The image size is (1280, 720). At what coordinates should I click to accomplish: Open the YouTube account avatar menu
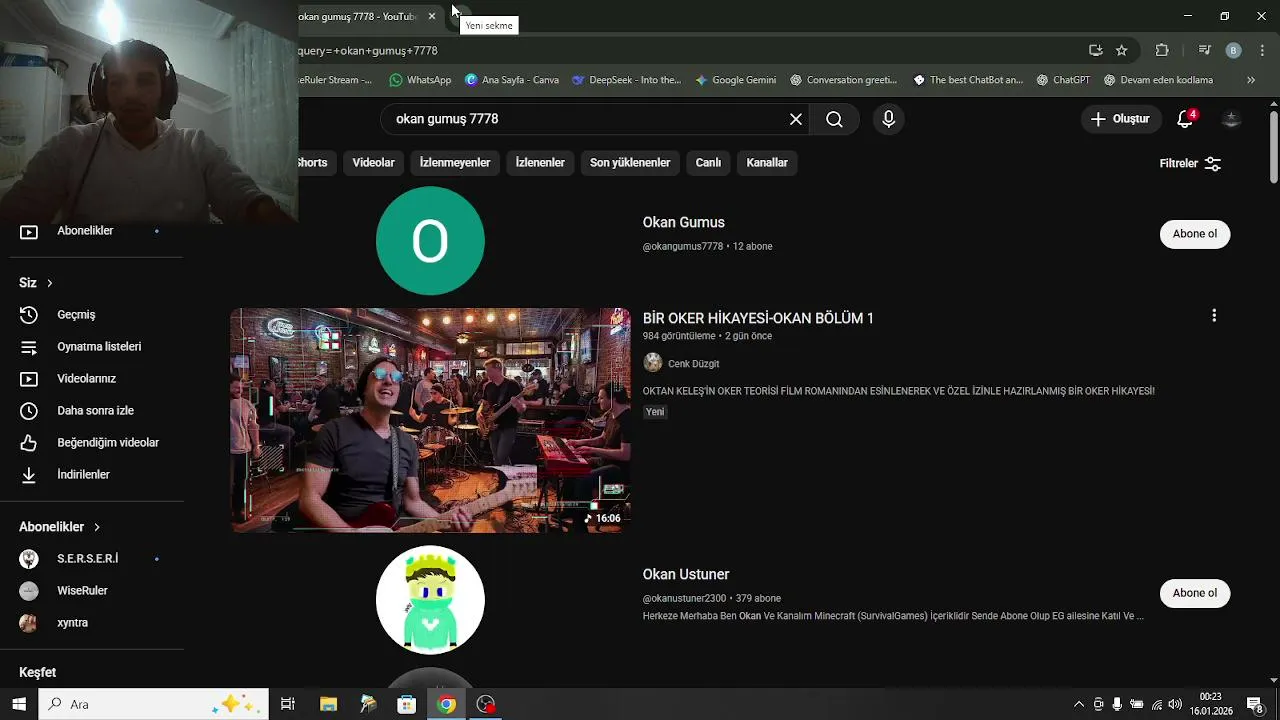tap(1232, 119)
